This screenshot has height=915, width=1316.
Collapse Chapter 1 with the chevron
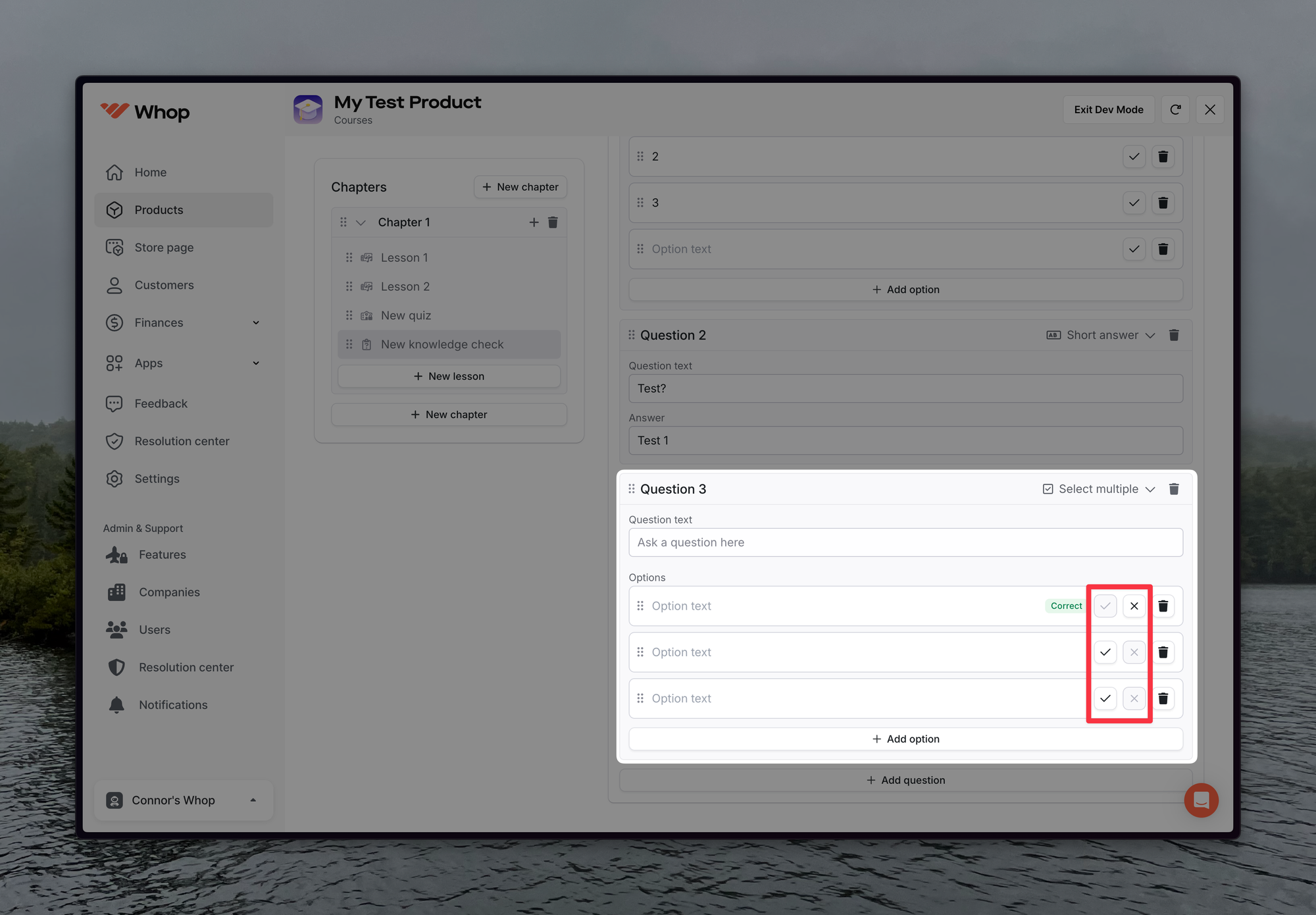click(x=361, y=222)
